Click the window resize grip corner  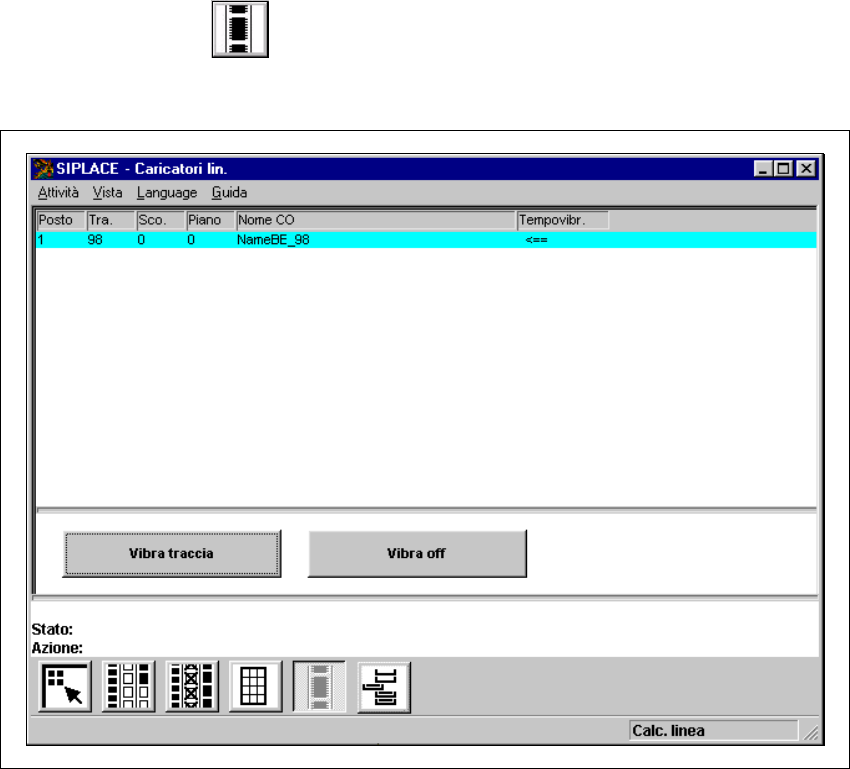pyautogui.click(x=811, y=733)
